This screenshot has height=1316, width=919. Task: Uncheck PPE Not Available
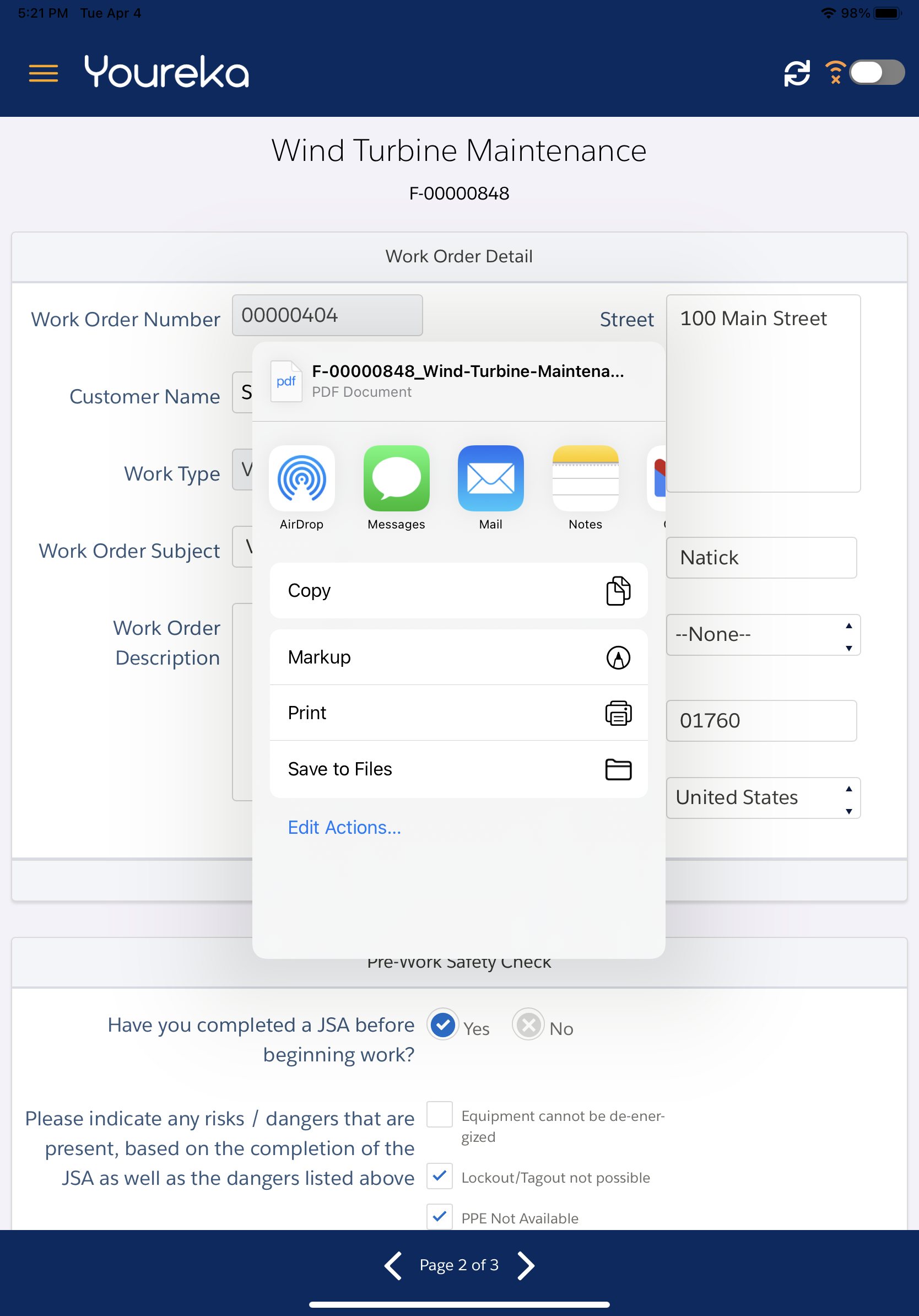[x=440, y=1216]
